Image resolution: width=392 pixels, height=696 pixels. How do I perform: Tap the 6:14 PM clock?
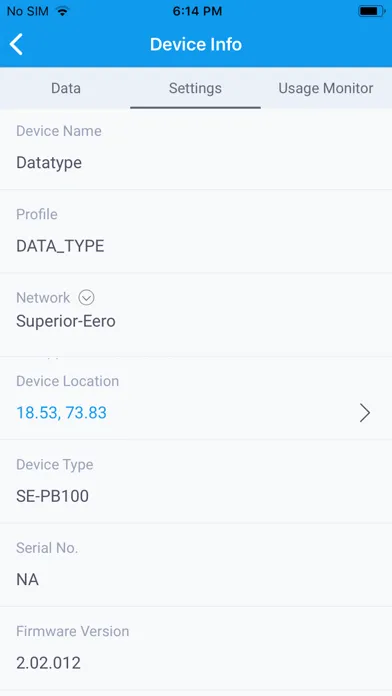click(197, 12)
